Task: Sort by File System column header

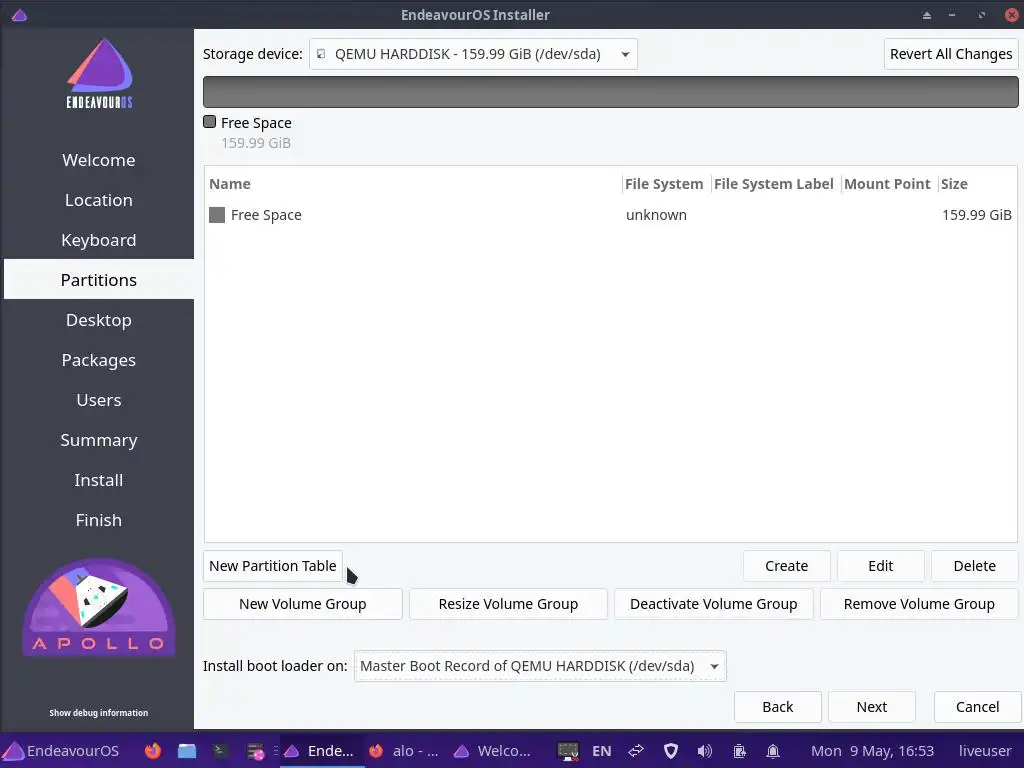Action: (x=664, y=184)
